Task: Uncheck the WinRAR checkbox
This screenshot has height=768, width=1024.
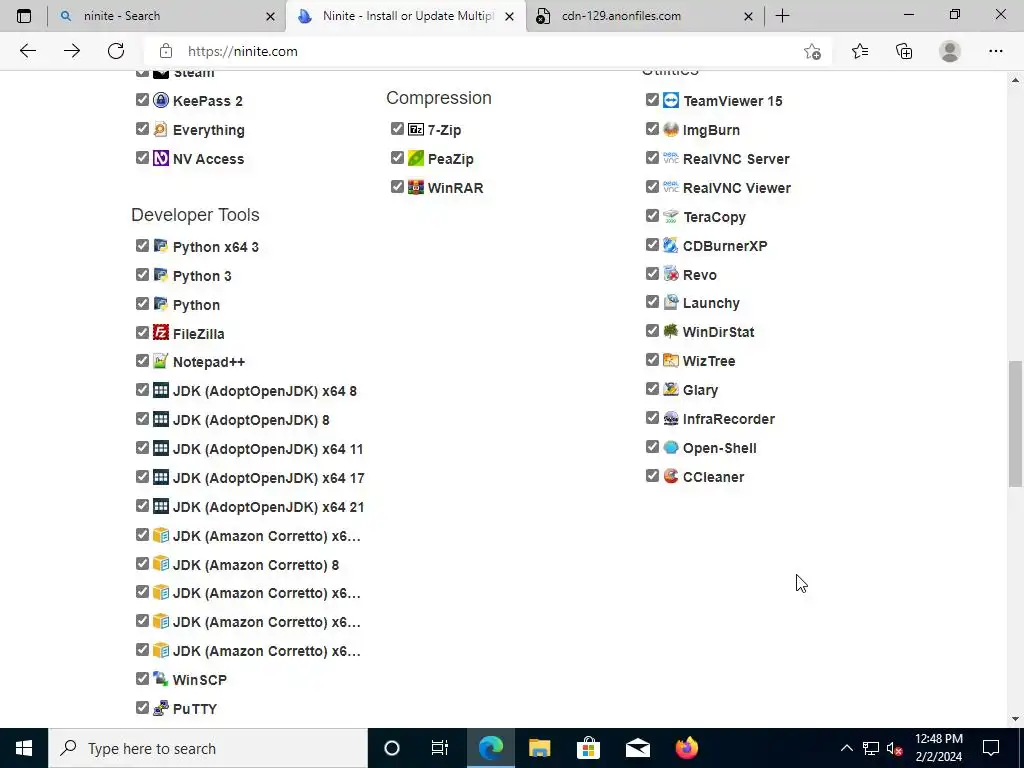Action: click(397, 186)
